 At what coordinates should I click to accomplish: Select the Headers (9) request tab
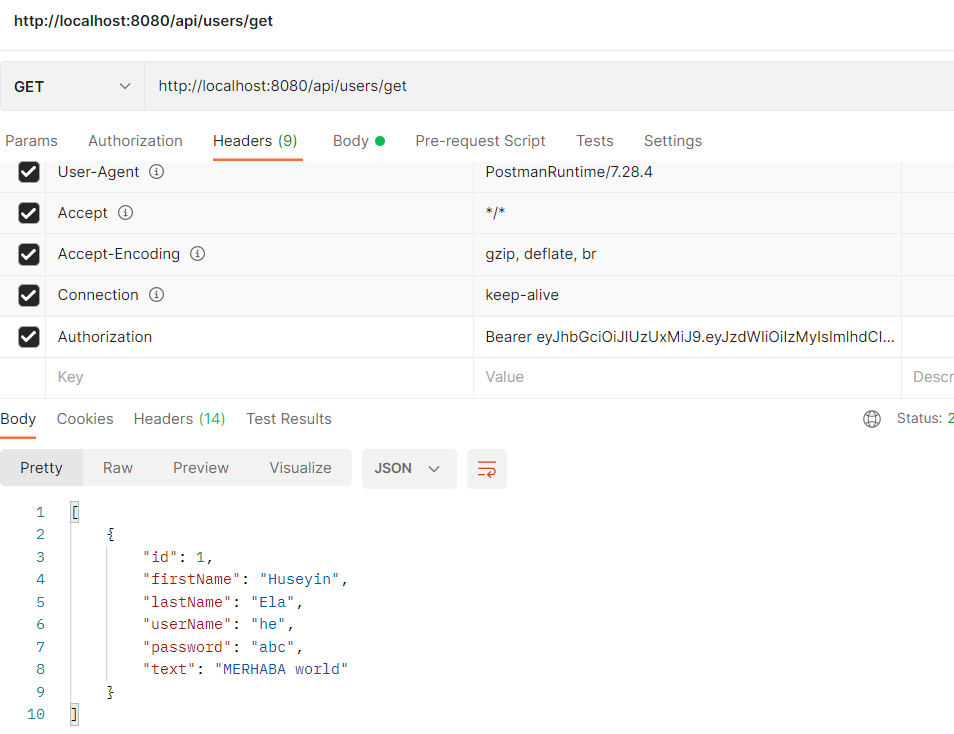[x=255, y=141]
